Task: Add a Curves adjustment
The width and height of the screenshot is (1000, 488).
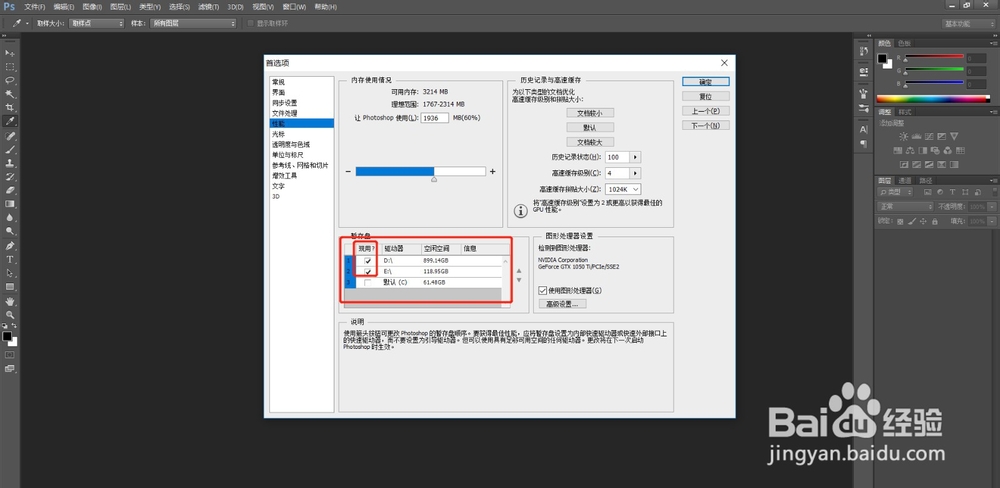Action: tap(929, 137)
